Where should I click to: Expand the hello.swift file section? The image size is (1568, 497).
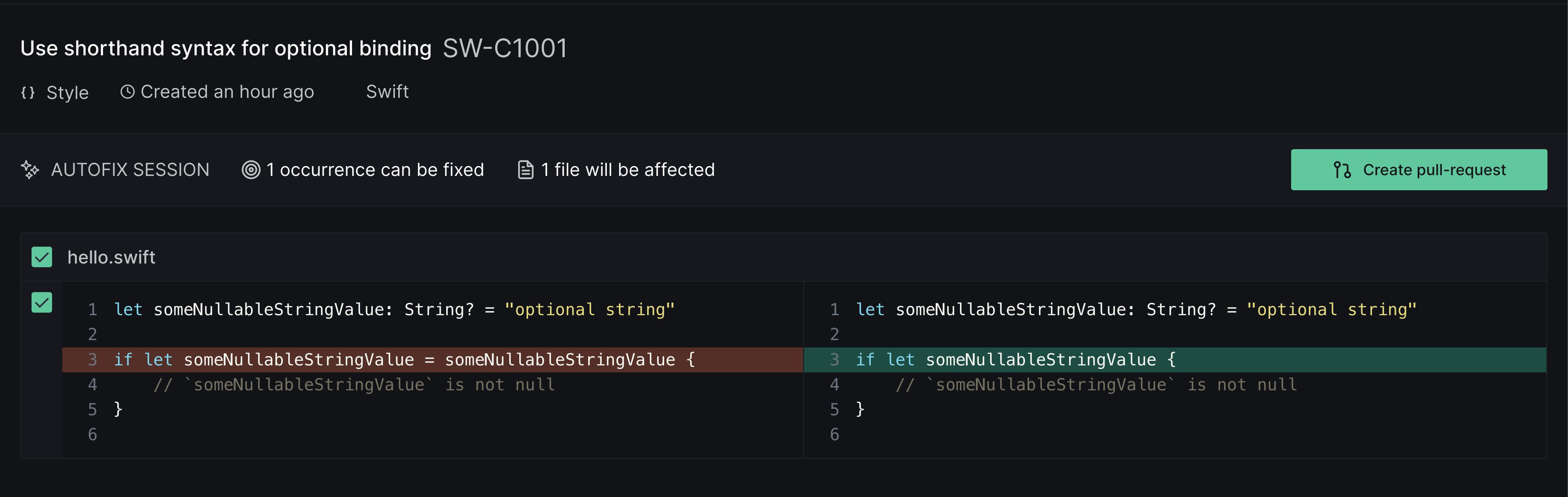pyautogui.click(x=111, y=257)
